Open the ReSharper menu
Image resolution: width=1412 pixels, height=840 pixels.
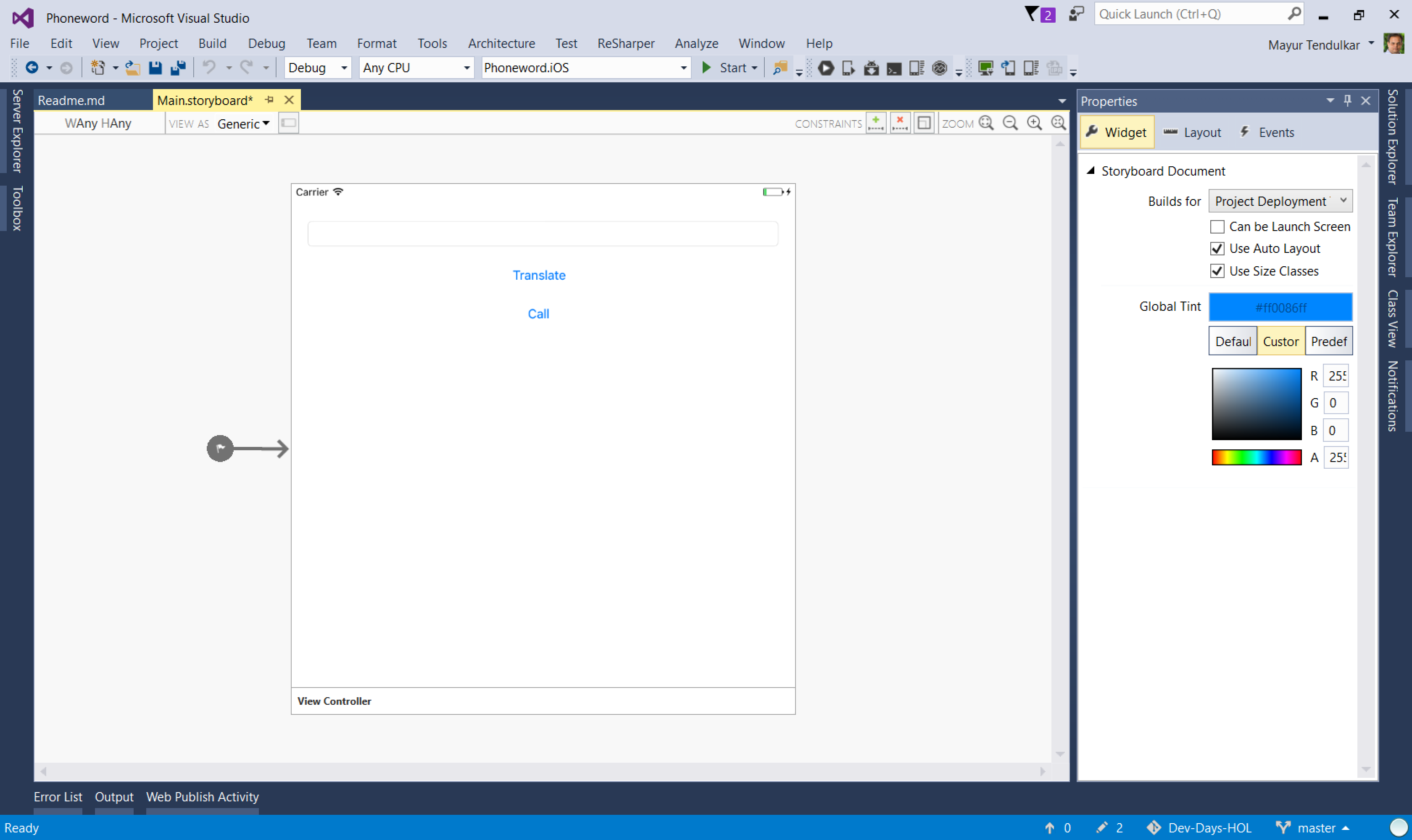pyautogui.click(x=626, y=44)
